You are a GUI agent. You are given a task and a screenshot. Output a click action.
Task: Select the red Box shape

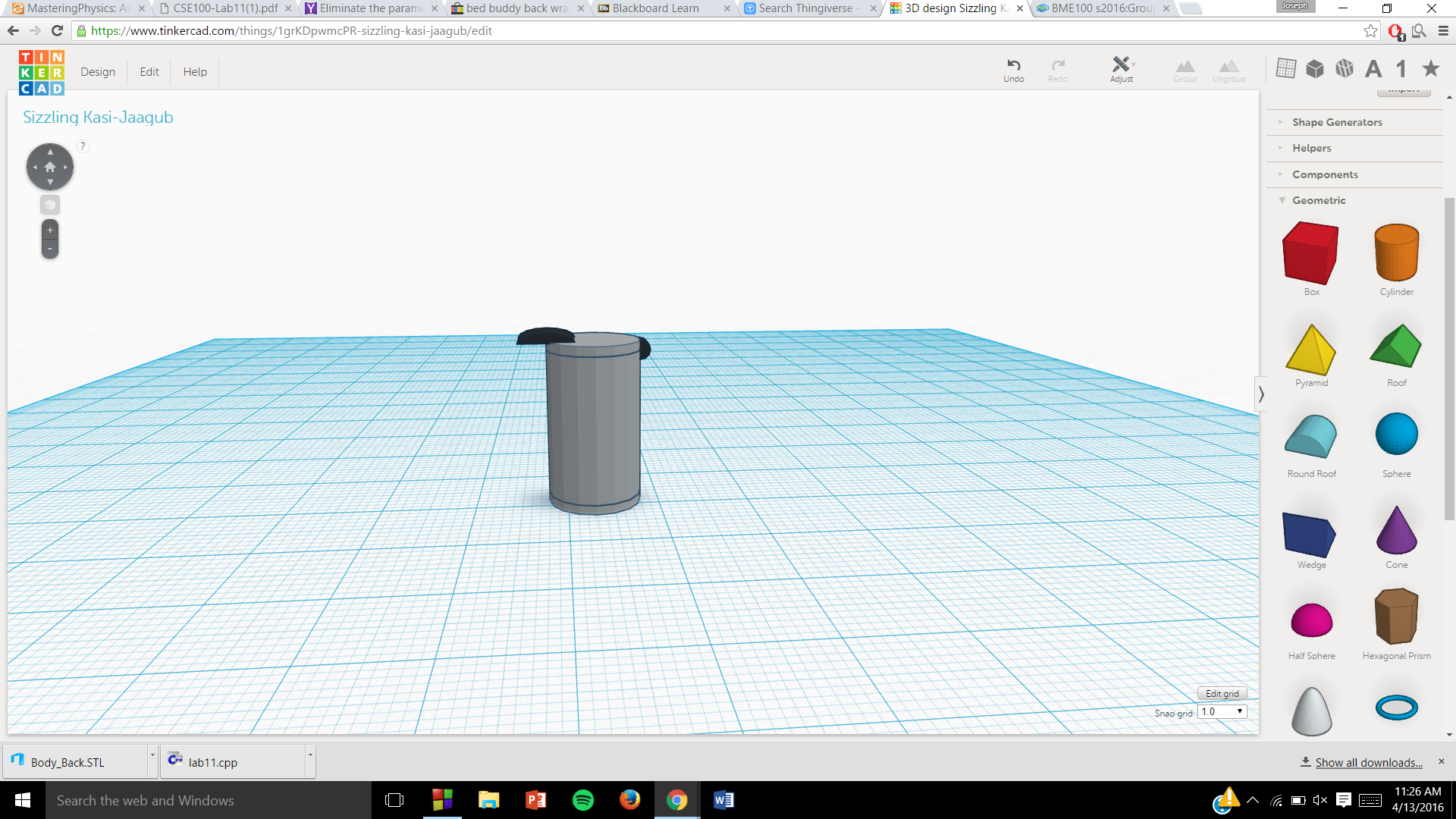1310,253
